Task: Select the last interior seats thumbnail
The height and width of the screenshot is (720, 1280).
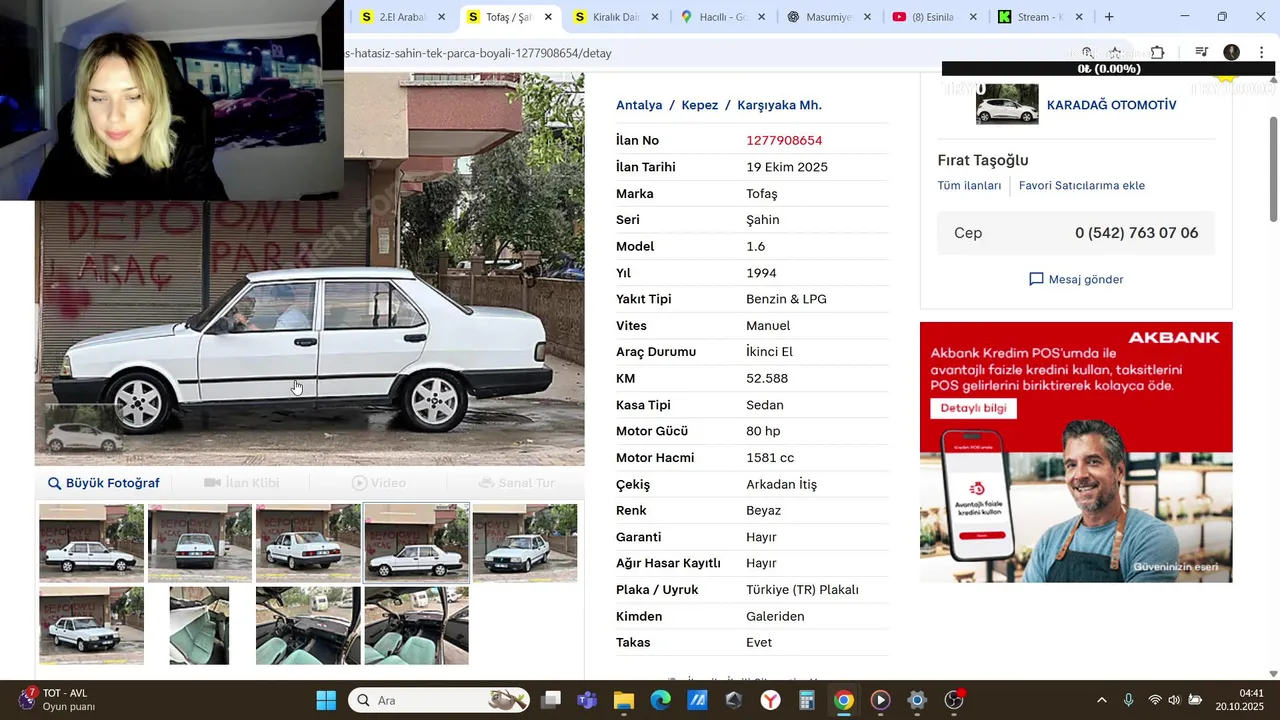Action: 416,626
